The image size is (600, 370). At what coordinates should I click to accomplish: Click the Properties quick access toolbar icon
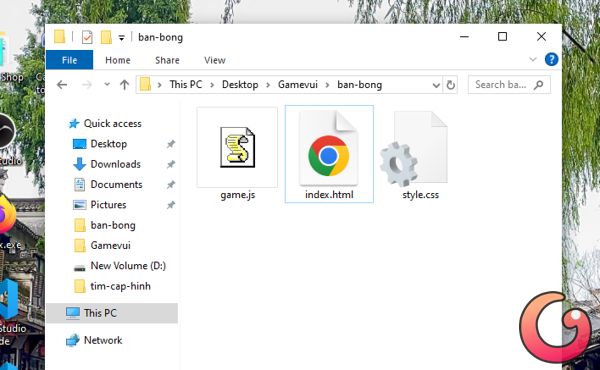tap(87, 37)
